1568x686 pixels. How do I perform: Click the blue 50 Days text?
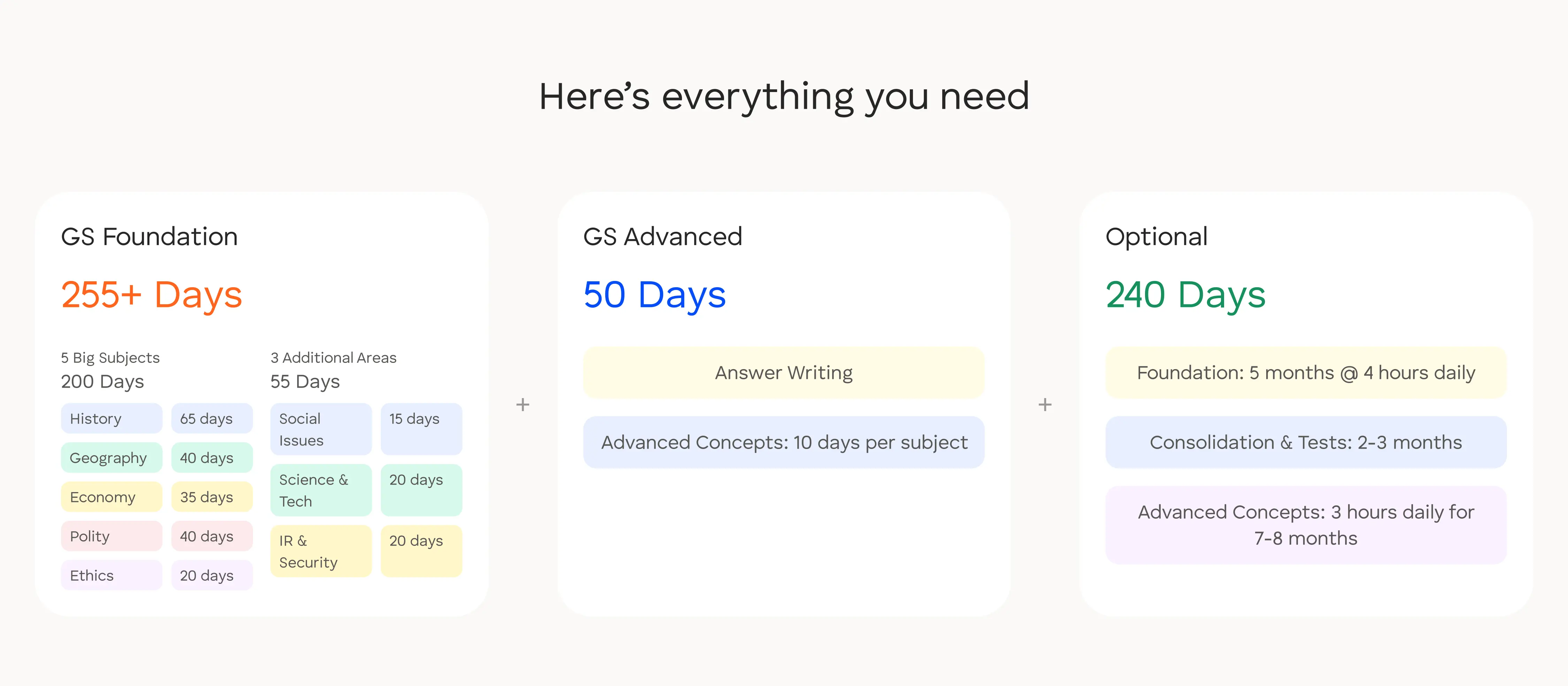pyautogui.click(x=654, y=295)
